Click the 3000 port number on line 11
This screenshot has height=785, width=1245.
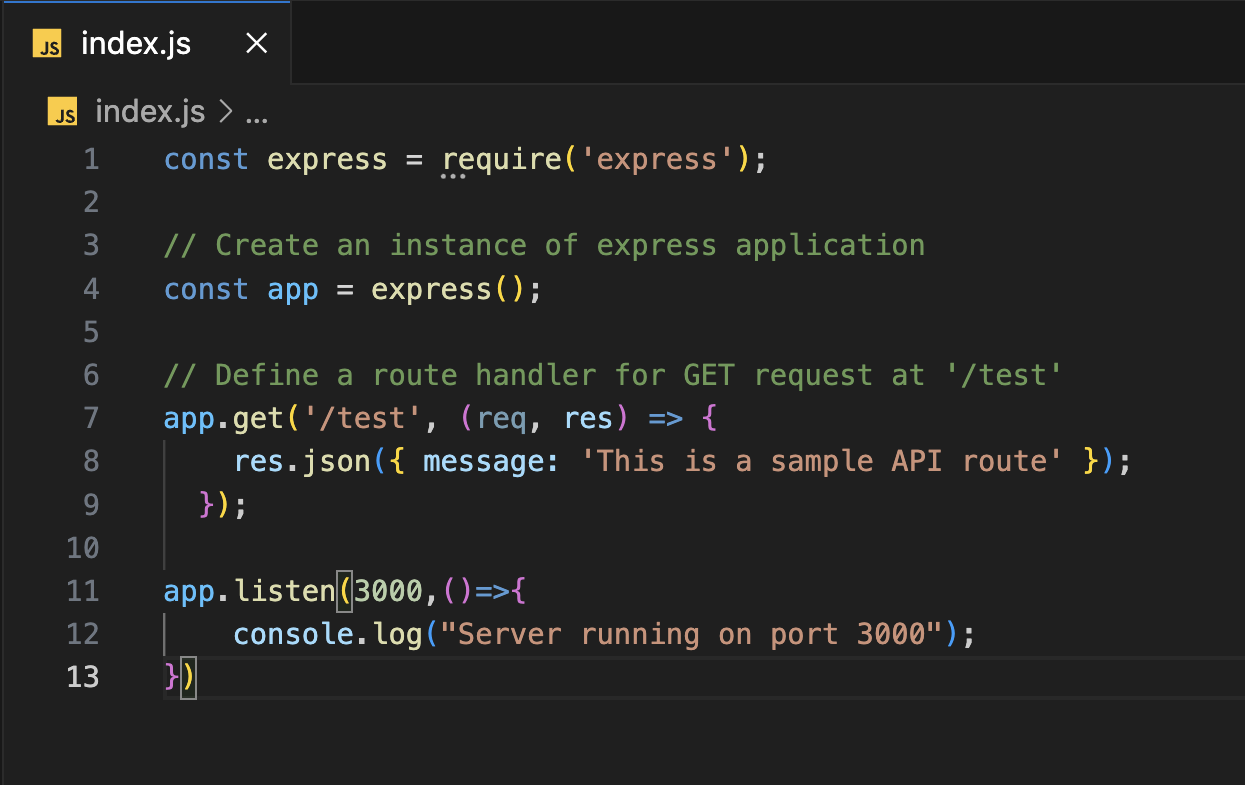click(389, 591)
